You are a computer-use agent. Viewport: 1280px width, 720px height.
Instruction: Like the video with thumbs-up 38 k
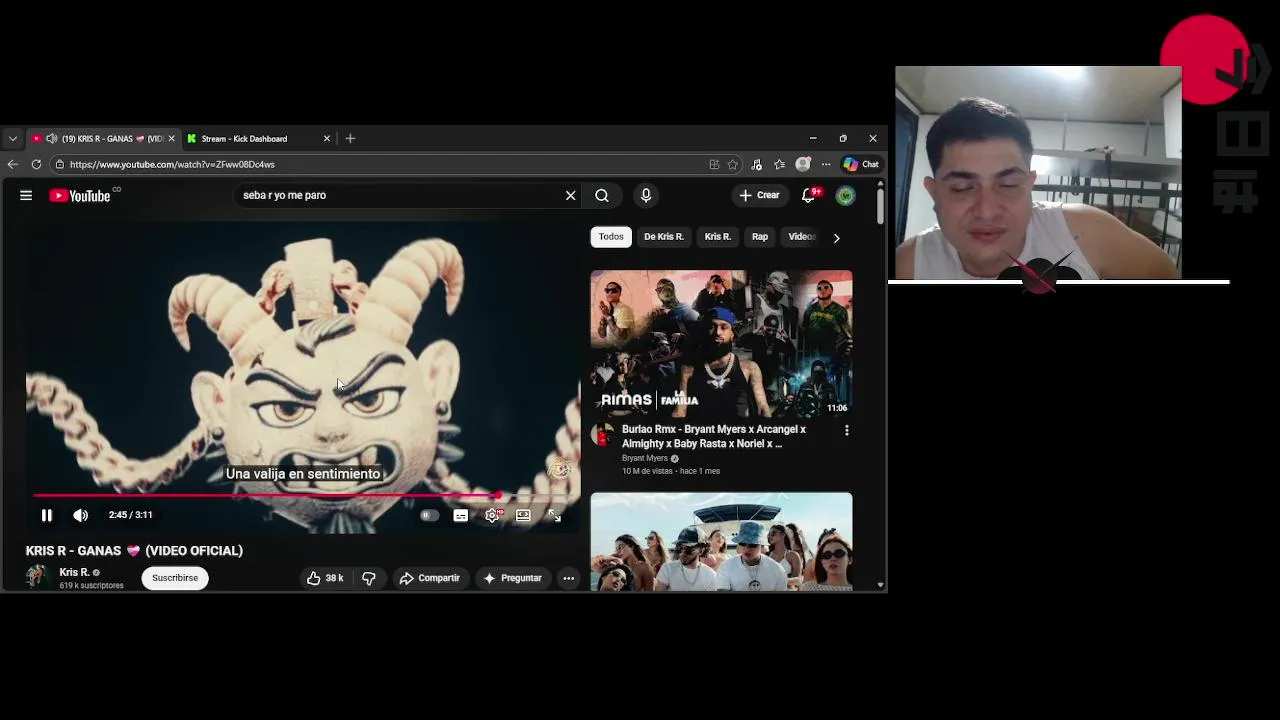click(x=325, y=578)
